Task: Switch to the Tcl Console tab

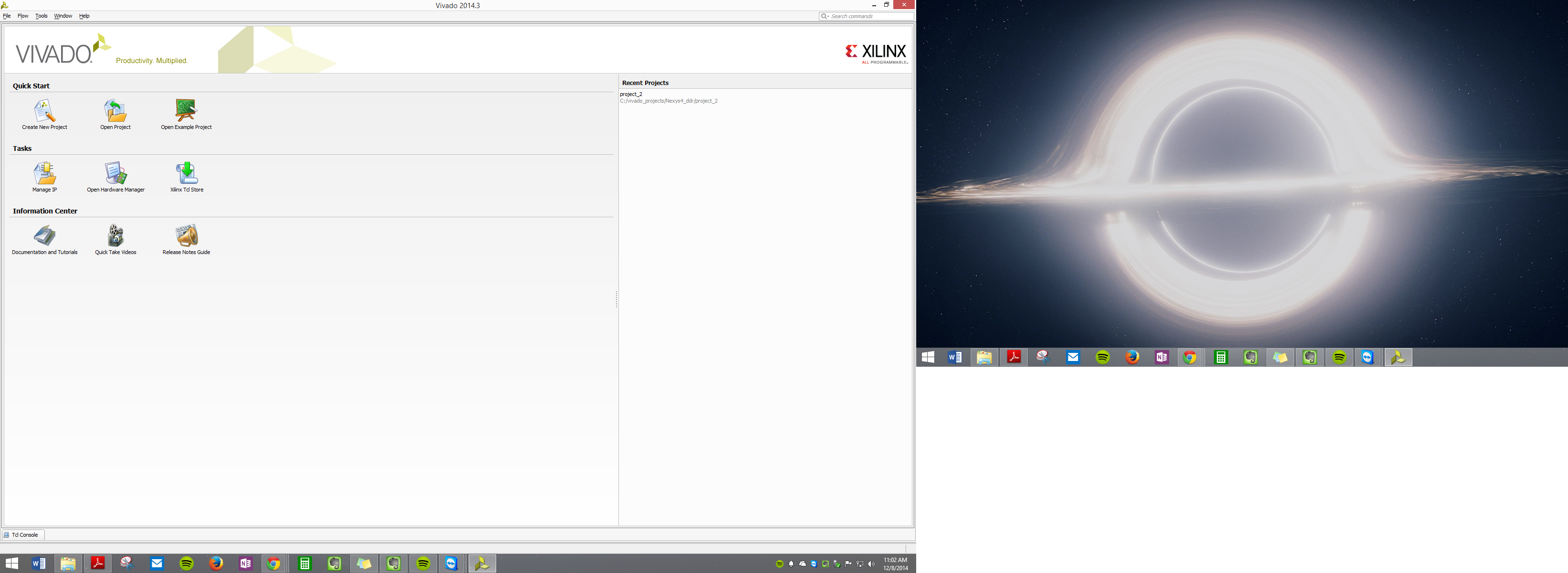Action: pyautogui.click(x=23, y=535)
